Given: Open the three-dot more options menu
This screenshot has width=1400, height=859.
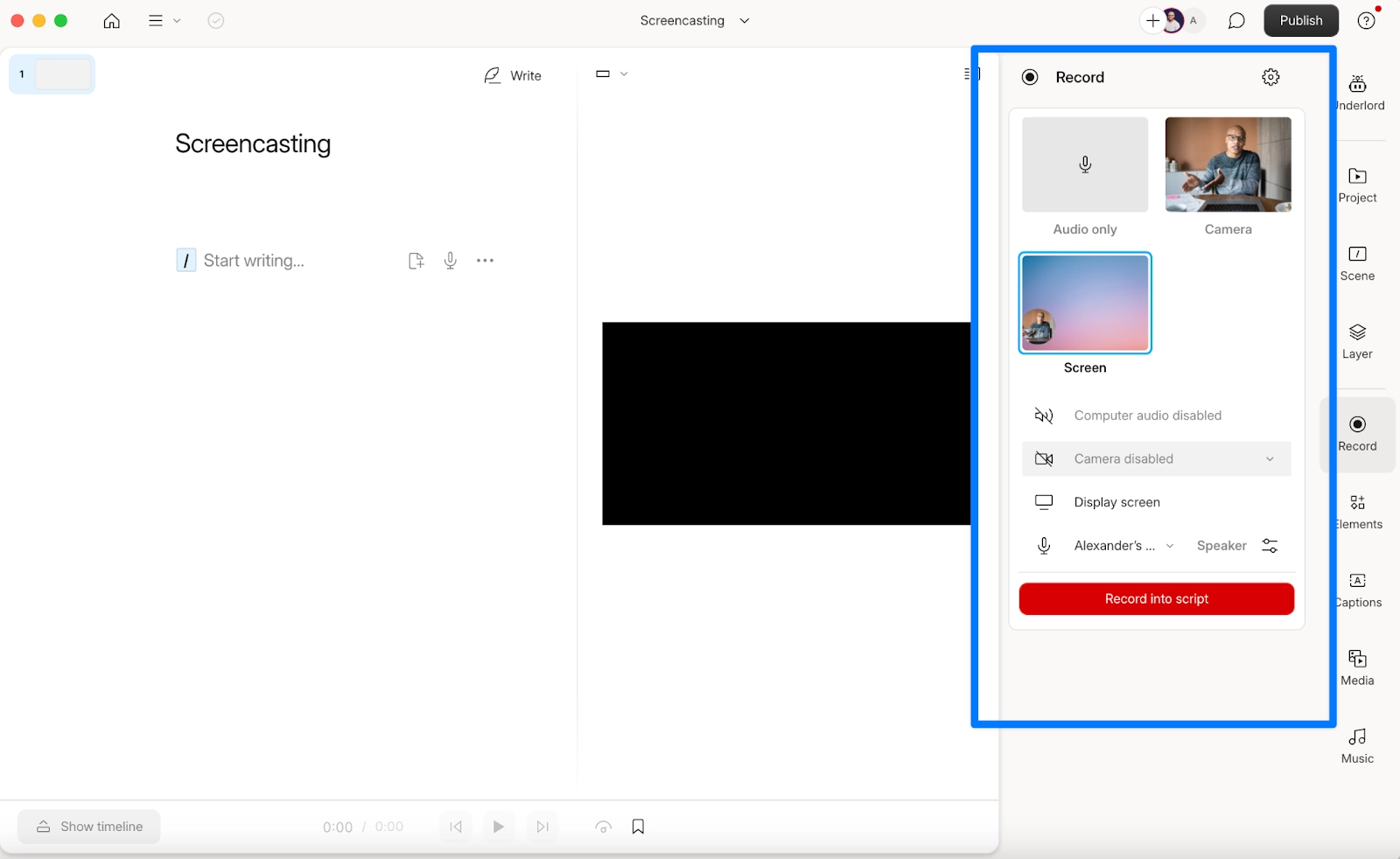Looking at the screenshot, I should pyautogui.click(x=485, y=261).
